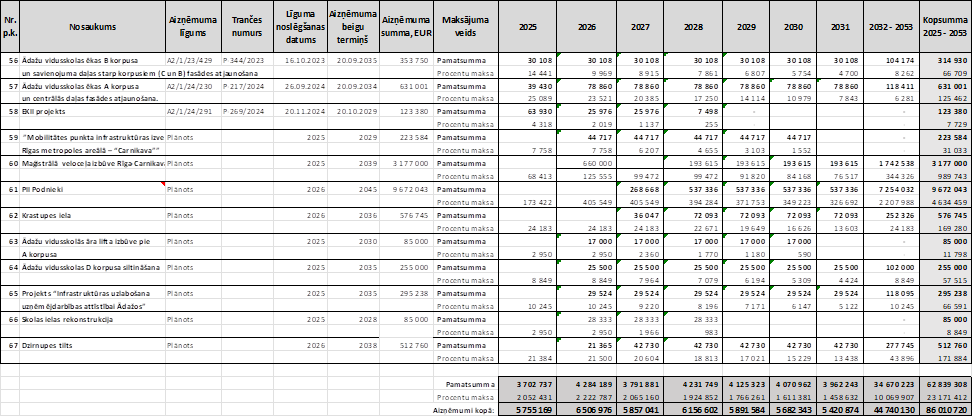Screen dimensions: 973x417
Task: Click the 2032 - 2053 column header
Action: pyautogui.click(x=889, y=25)
